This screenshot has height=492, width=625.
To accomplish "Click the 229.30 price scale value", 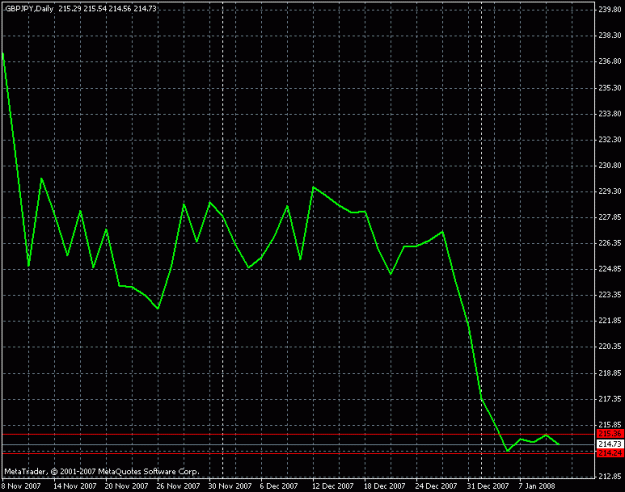I will 610,191.
